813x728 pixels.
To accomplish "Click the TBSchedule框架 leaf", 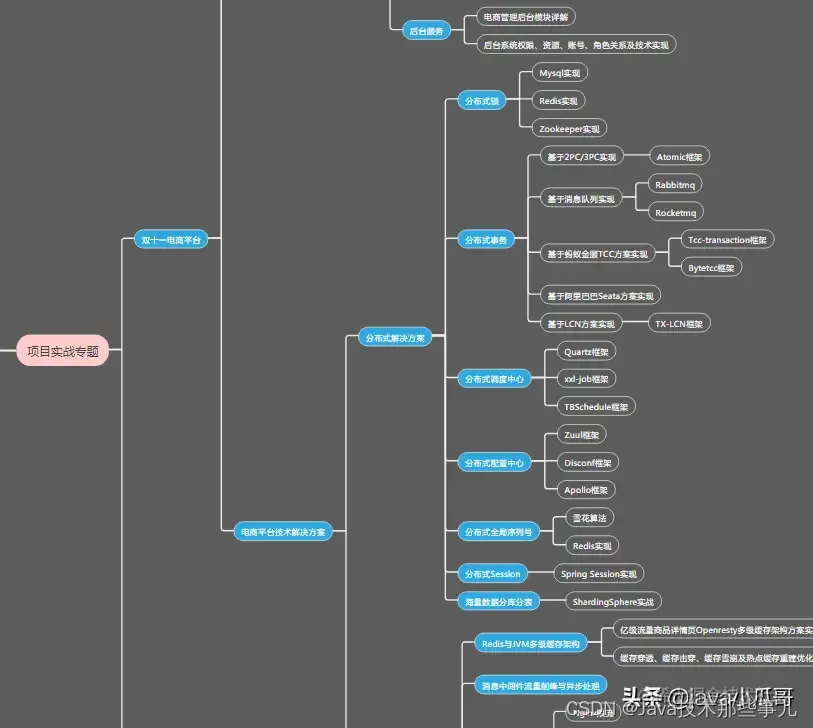I will 596,407.
